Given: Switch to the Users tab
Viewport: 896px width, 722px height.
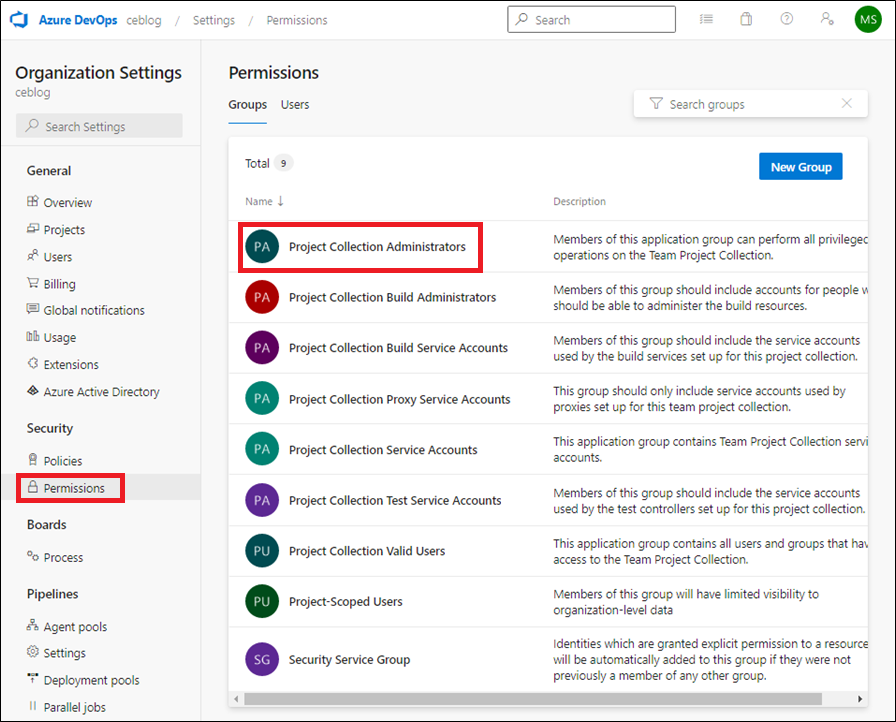Looking at the screenshot, I should 295,105.
